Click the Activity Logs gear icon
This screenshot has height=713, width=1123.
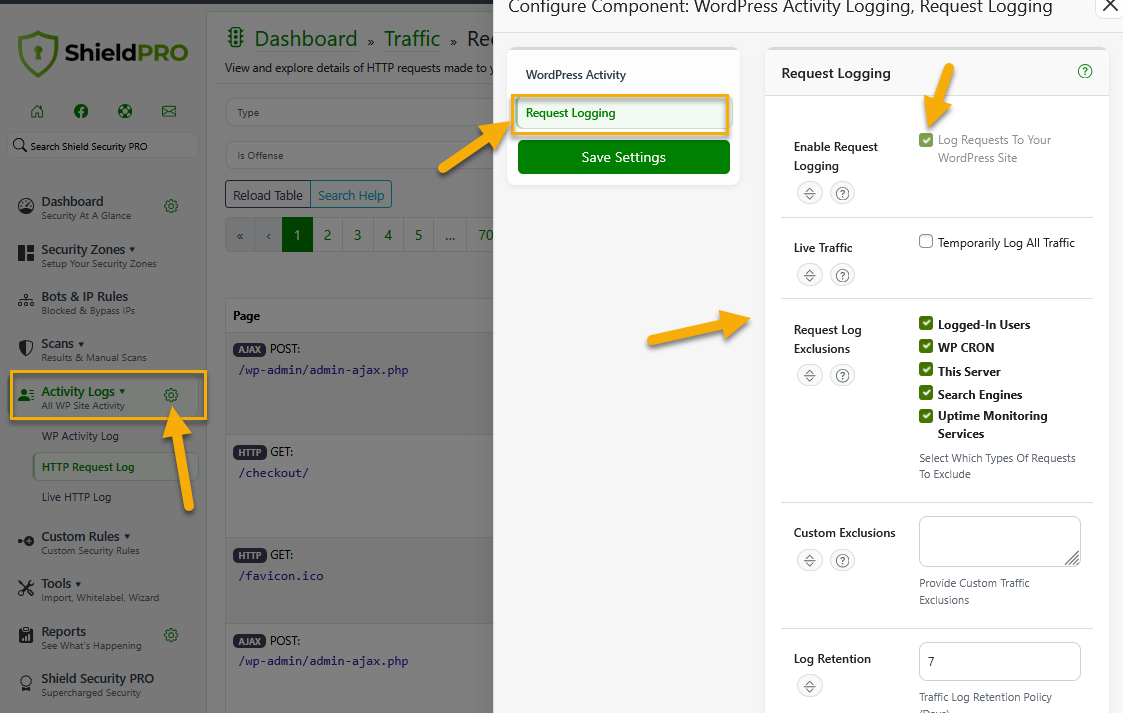click(171, 395)
